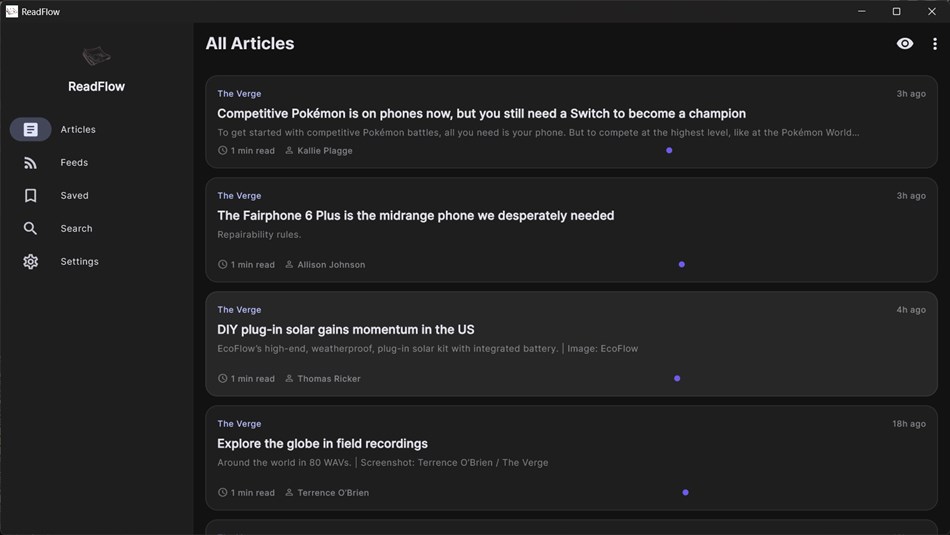Open the three-dot more options menu
This screenshot has height=535, width=950.
(935, 44)
